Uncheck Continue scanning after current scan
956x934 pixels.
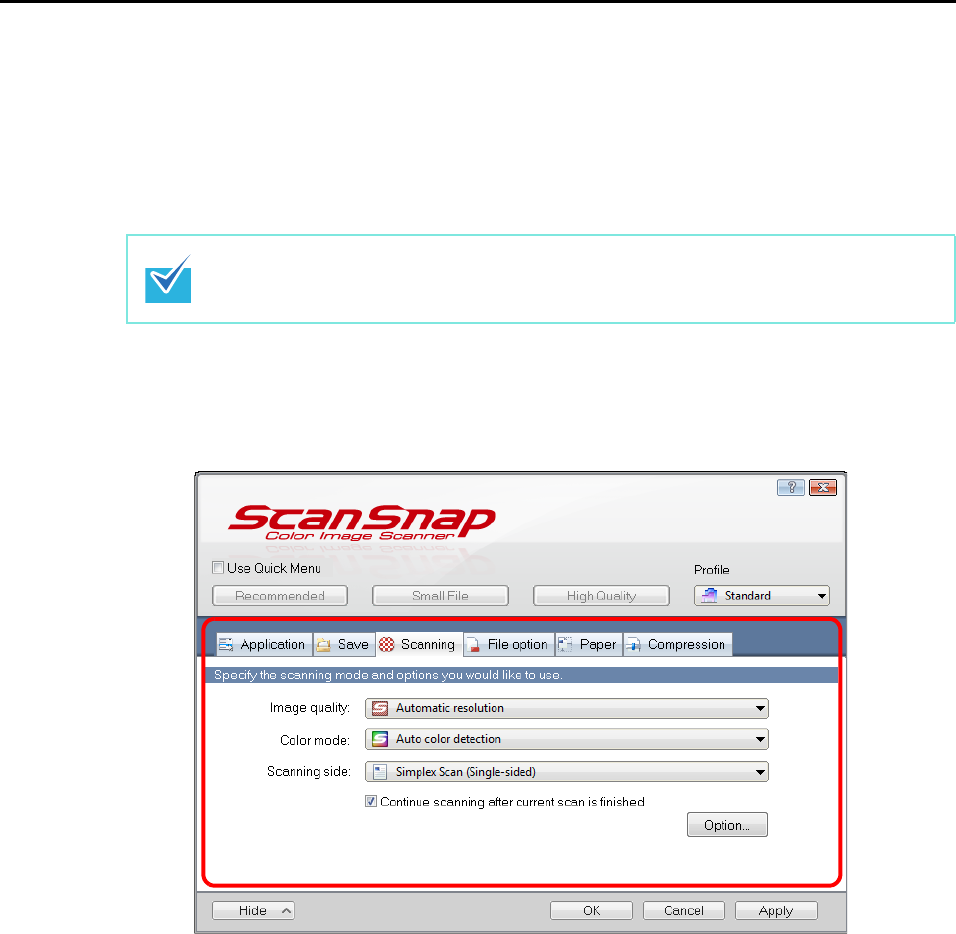[x=371, y=801]
